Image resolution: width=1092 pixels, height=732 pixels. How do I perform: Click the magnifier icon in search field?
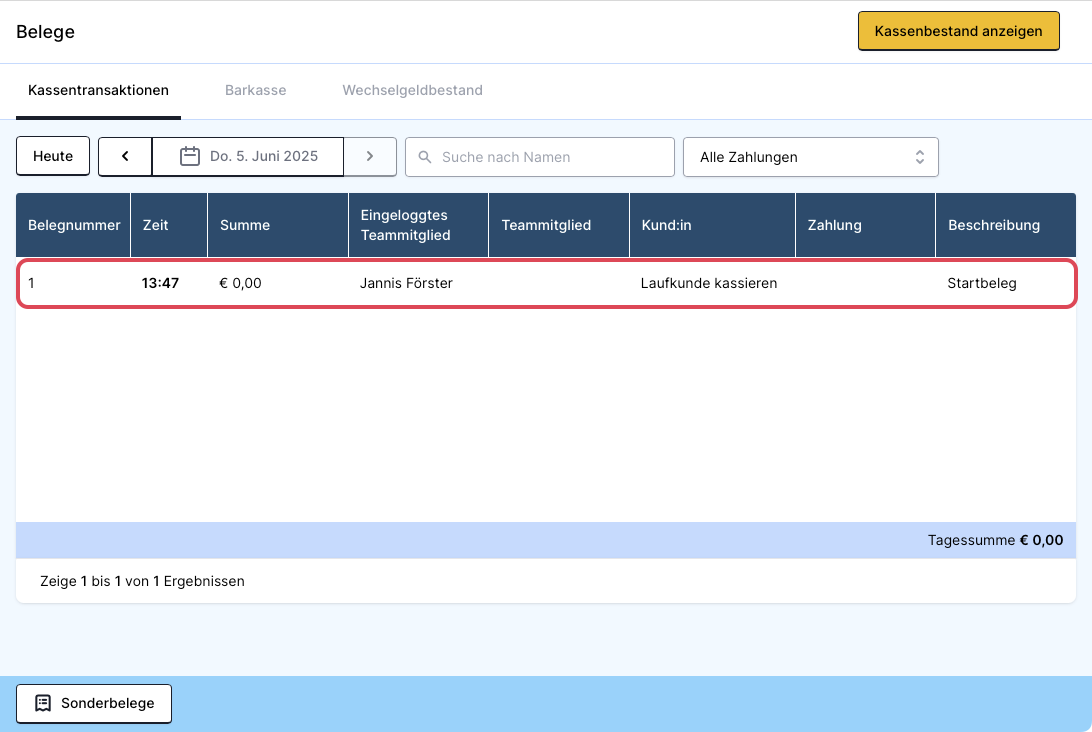[x=424, y=157]
